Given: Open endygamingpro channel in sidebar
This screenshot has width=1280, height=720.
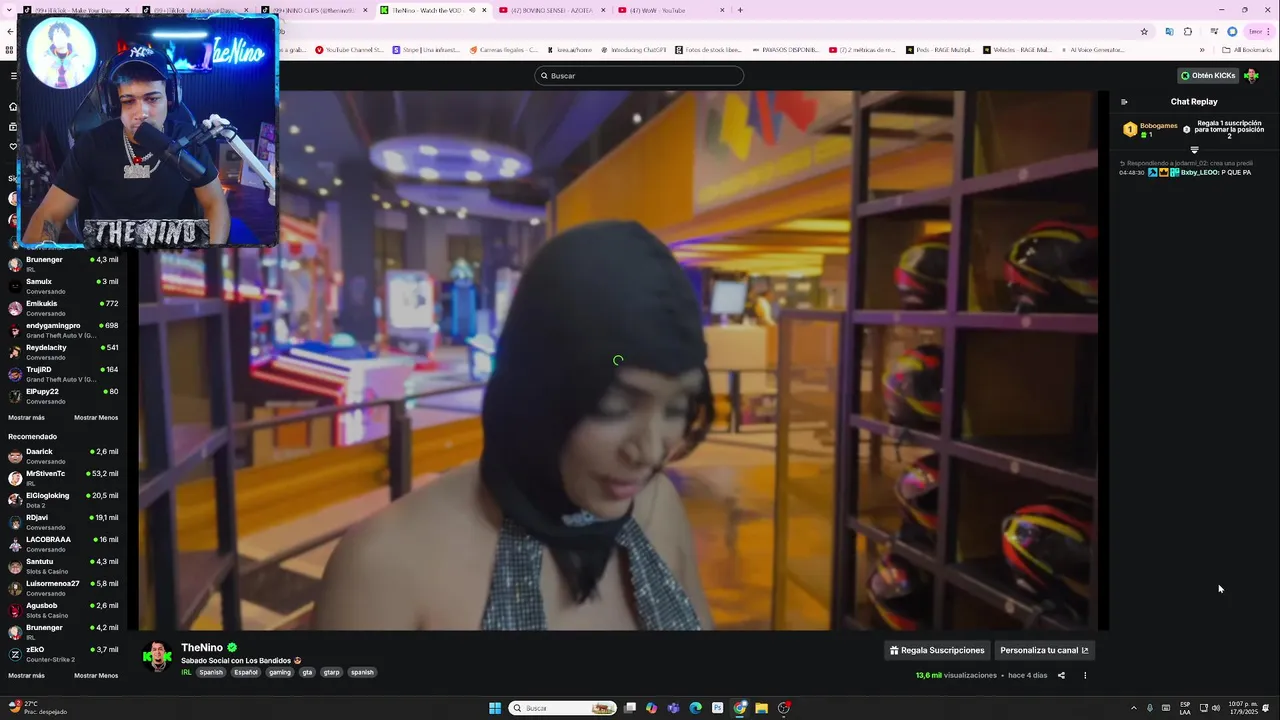Looking at the screenshot, I should tap(64, 330).
